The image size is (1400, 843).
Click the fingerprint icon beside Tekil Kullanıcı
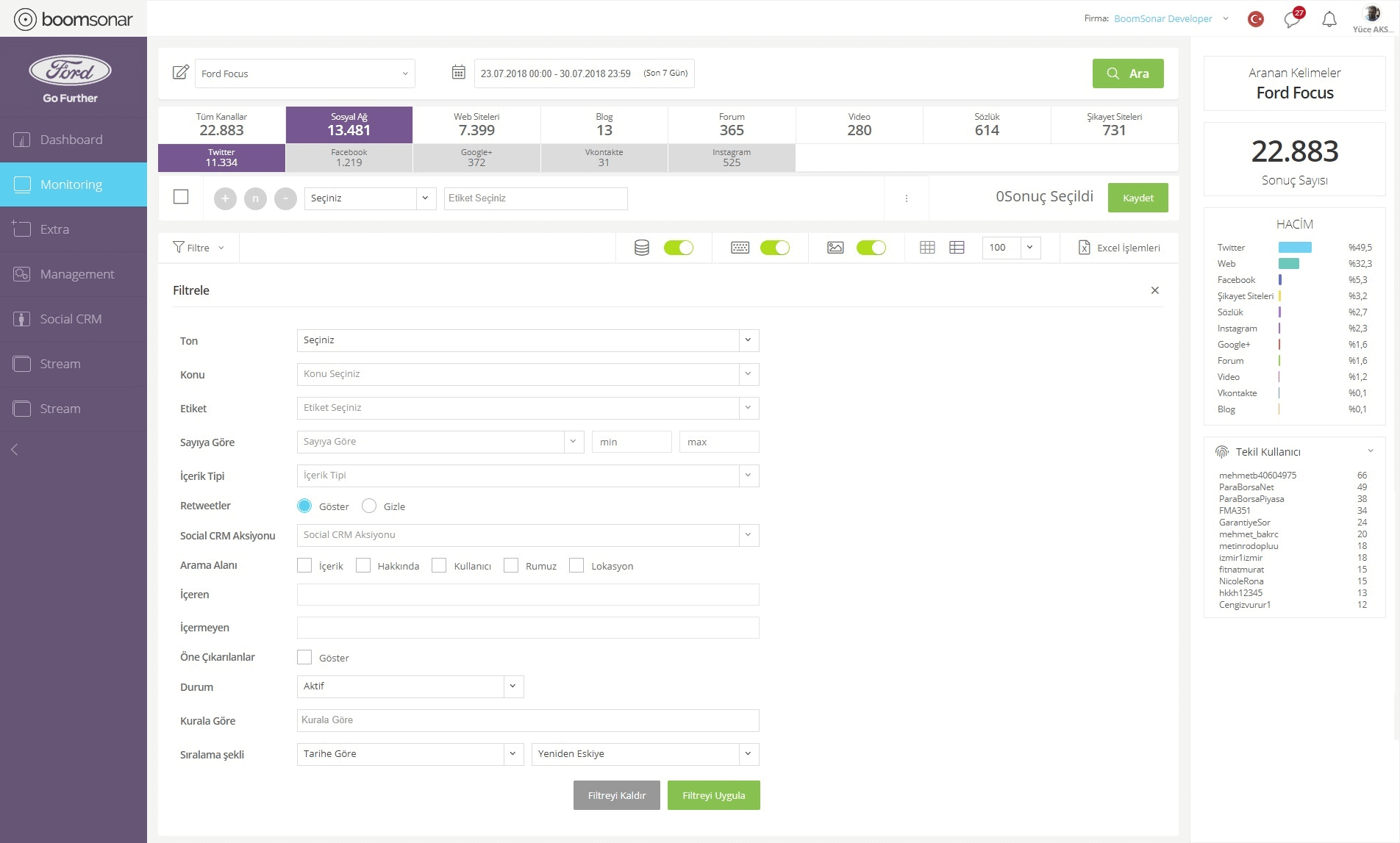1222,451
